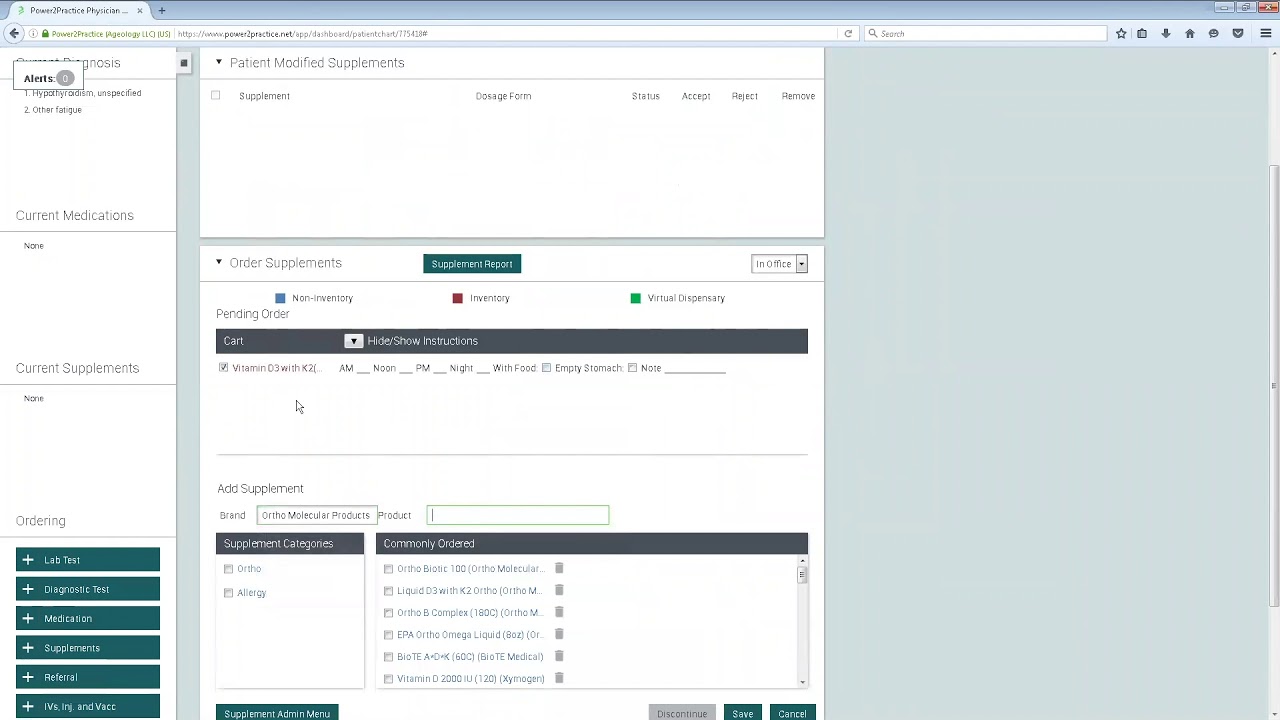Check Vitamin D 2000 IU (120) checkbox
The width and height of the screenshot is (1280, 720).
388,679
